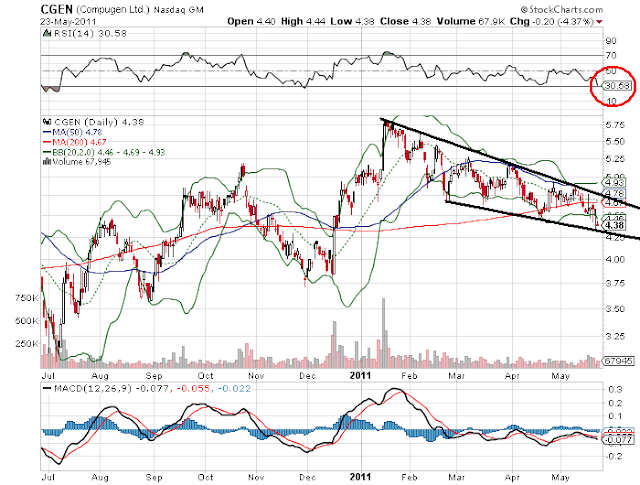Click the candlestick icon before CGEN (Daily)
Image resolution: width=640 pixels, height=485 pixels.
pyautogui.click(x=47, y=122)
